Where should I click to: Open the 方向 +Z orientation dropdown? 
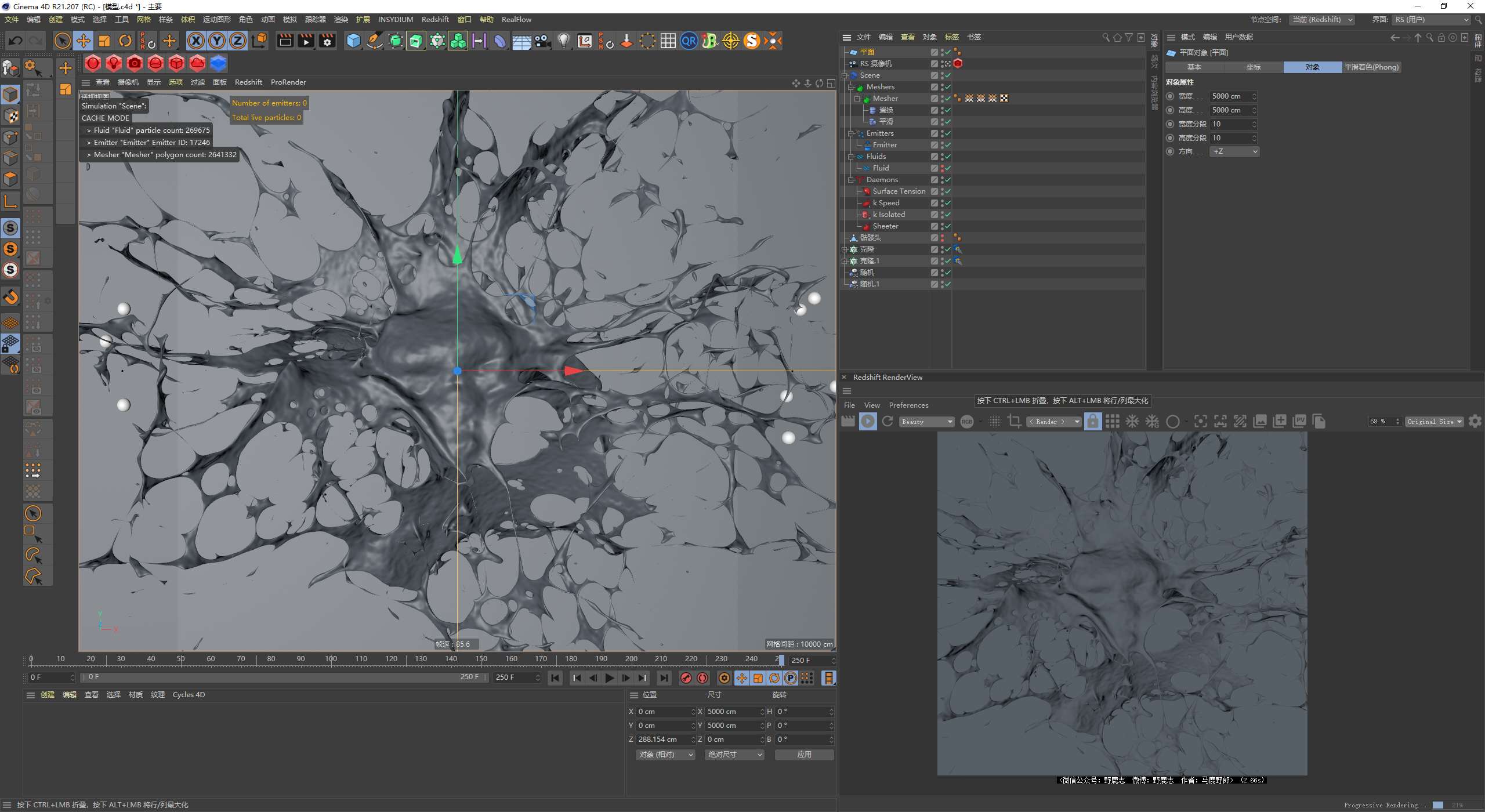point(1234,151)
